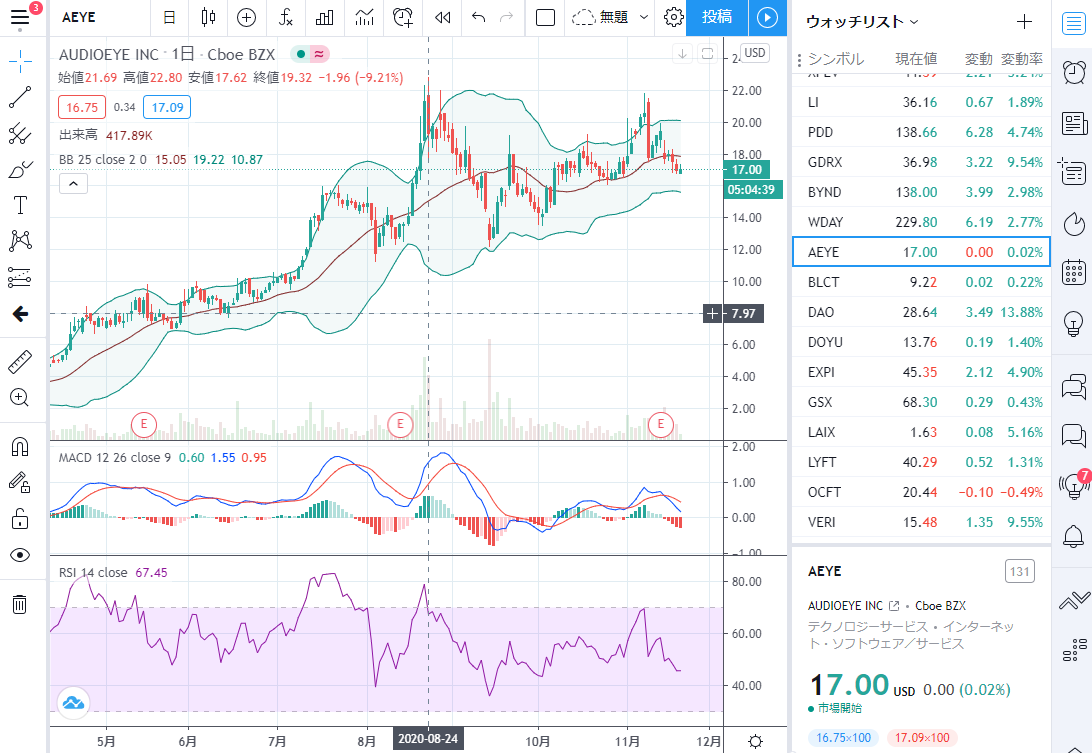
Task: Select chart layout square icon
Action: coord(545,17)
